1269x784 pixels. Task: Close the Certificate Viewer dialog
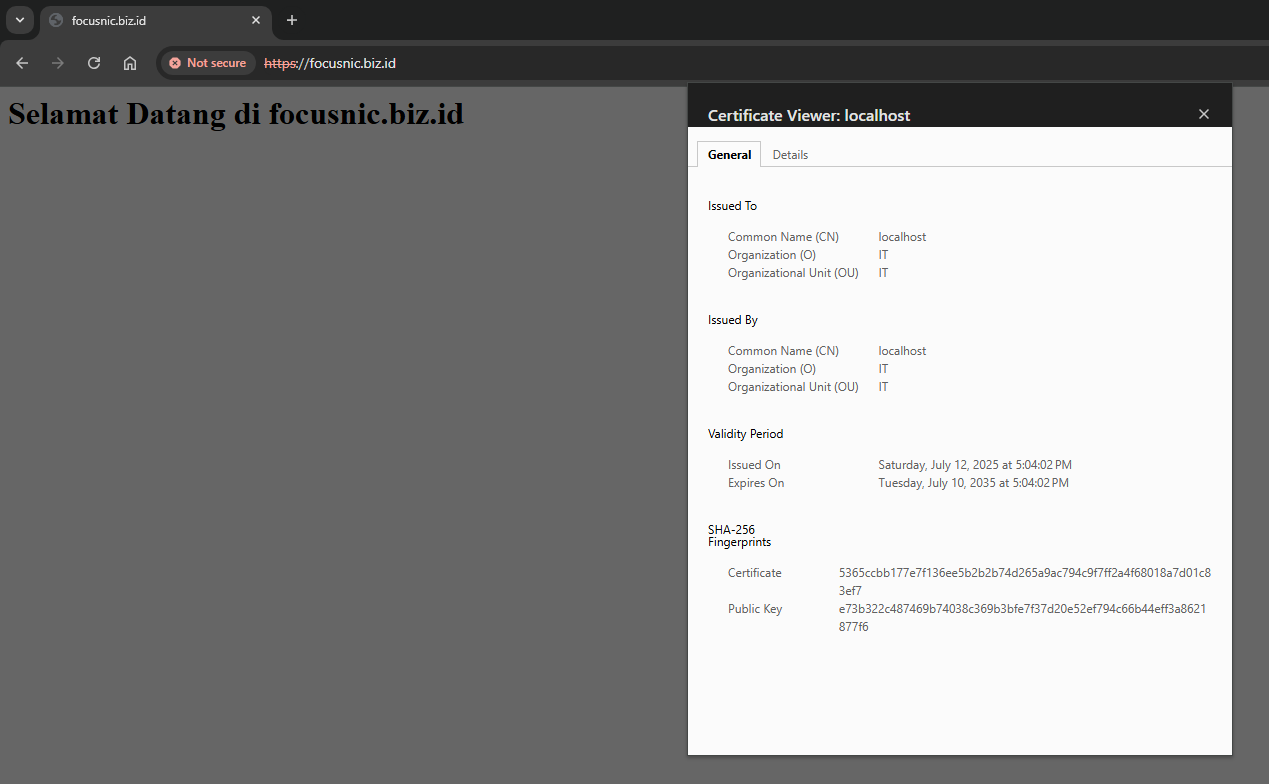1204,114
